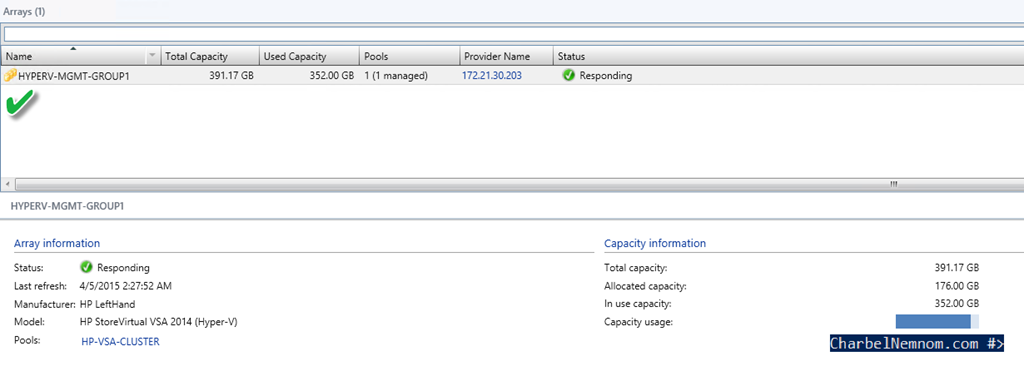This screenshot has width=1024, height=366.
Task: Click Total capacity value in Capacity information
Action: click(957, 267)
